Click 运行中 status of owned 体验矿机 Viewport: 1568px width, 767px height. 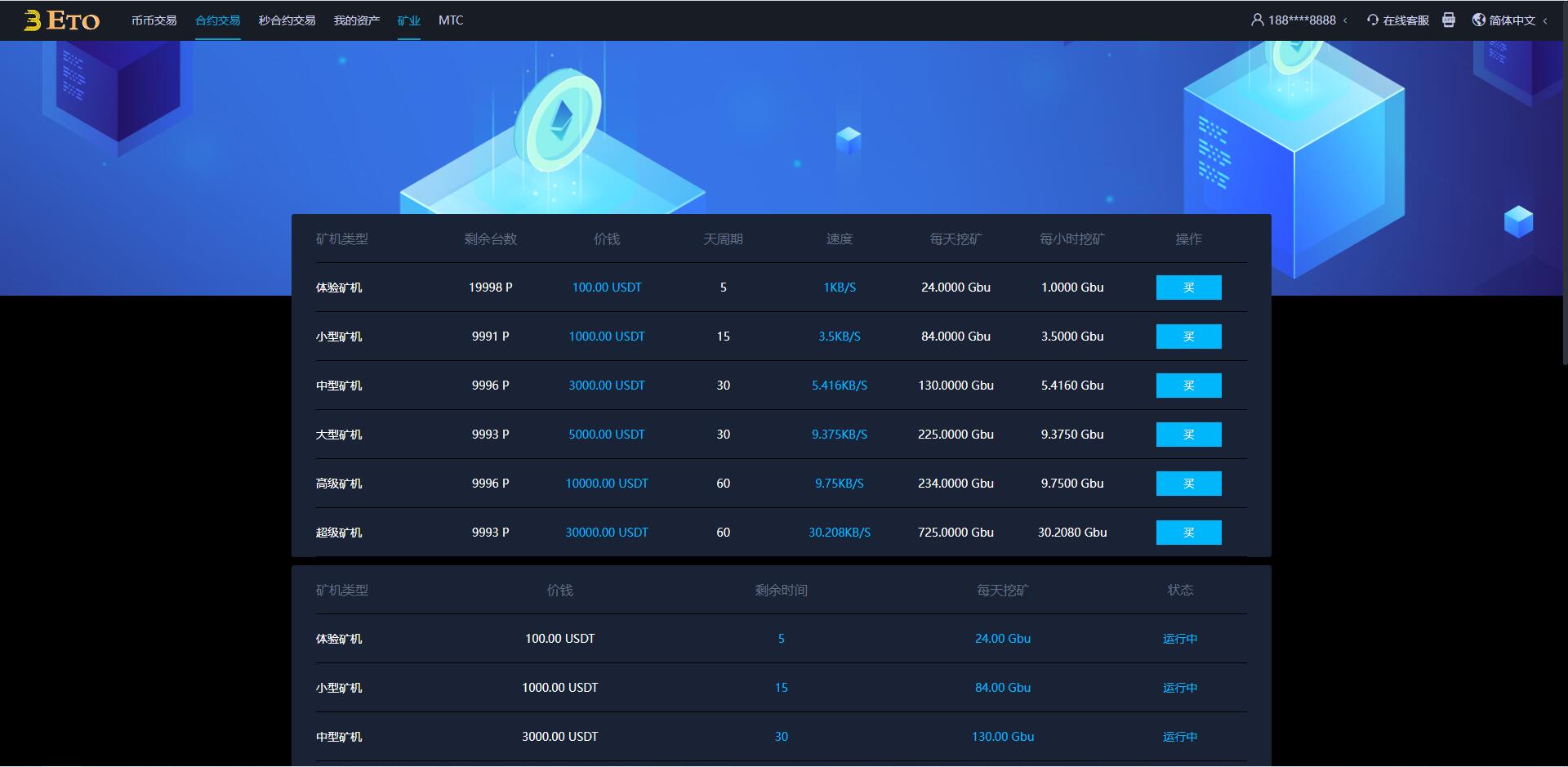1179,639
